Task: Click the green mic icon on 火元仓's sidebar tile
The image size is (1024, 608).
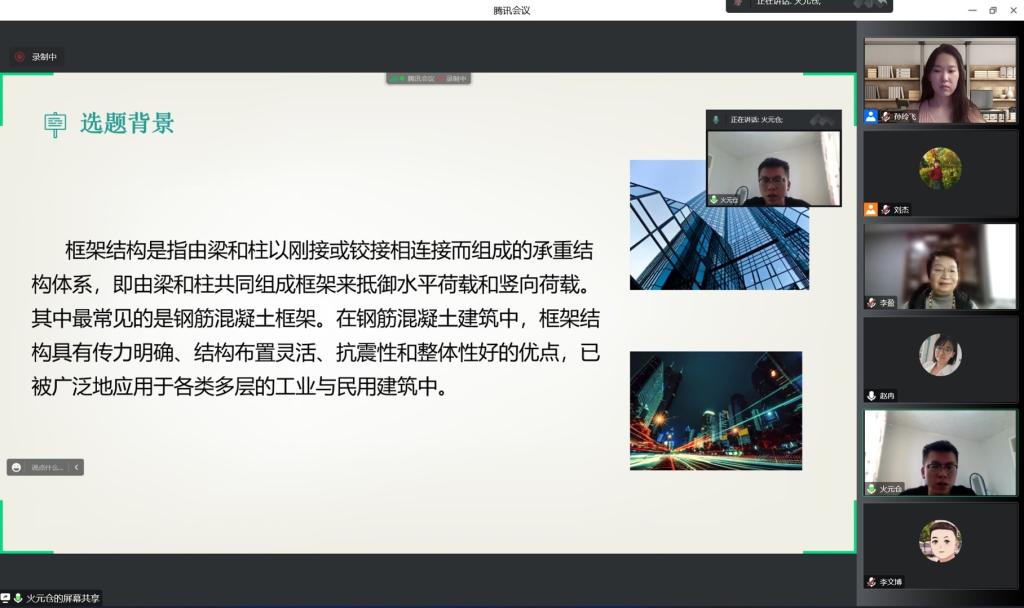Action: click(872, 489)
